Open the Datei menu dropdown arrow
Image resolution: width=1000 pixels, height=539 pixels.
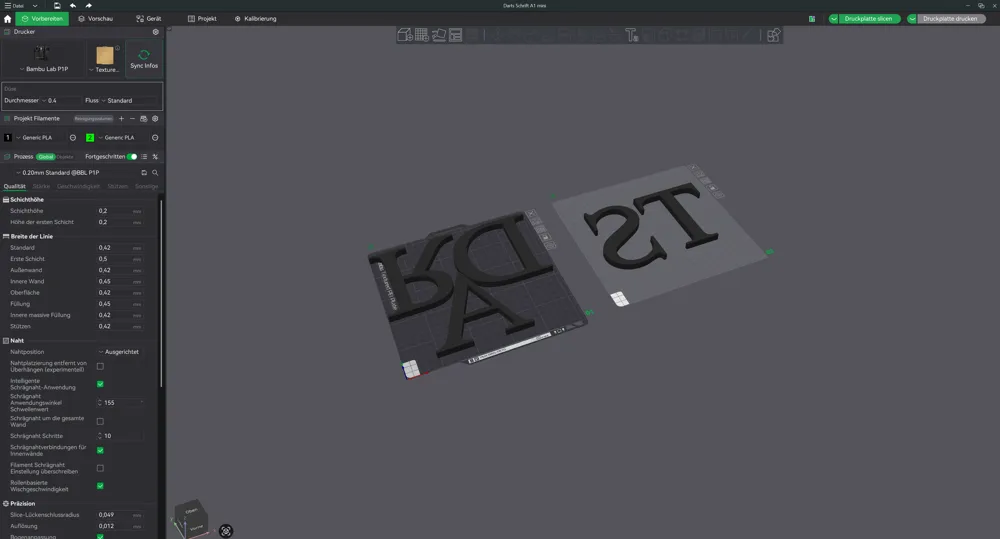(x=35, y=6)
